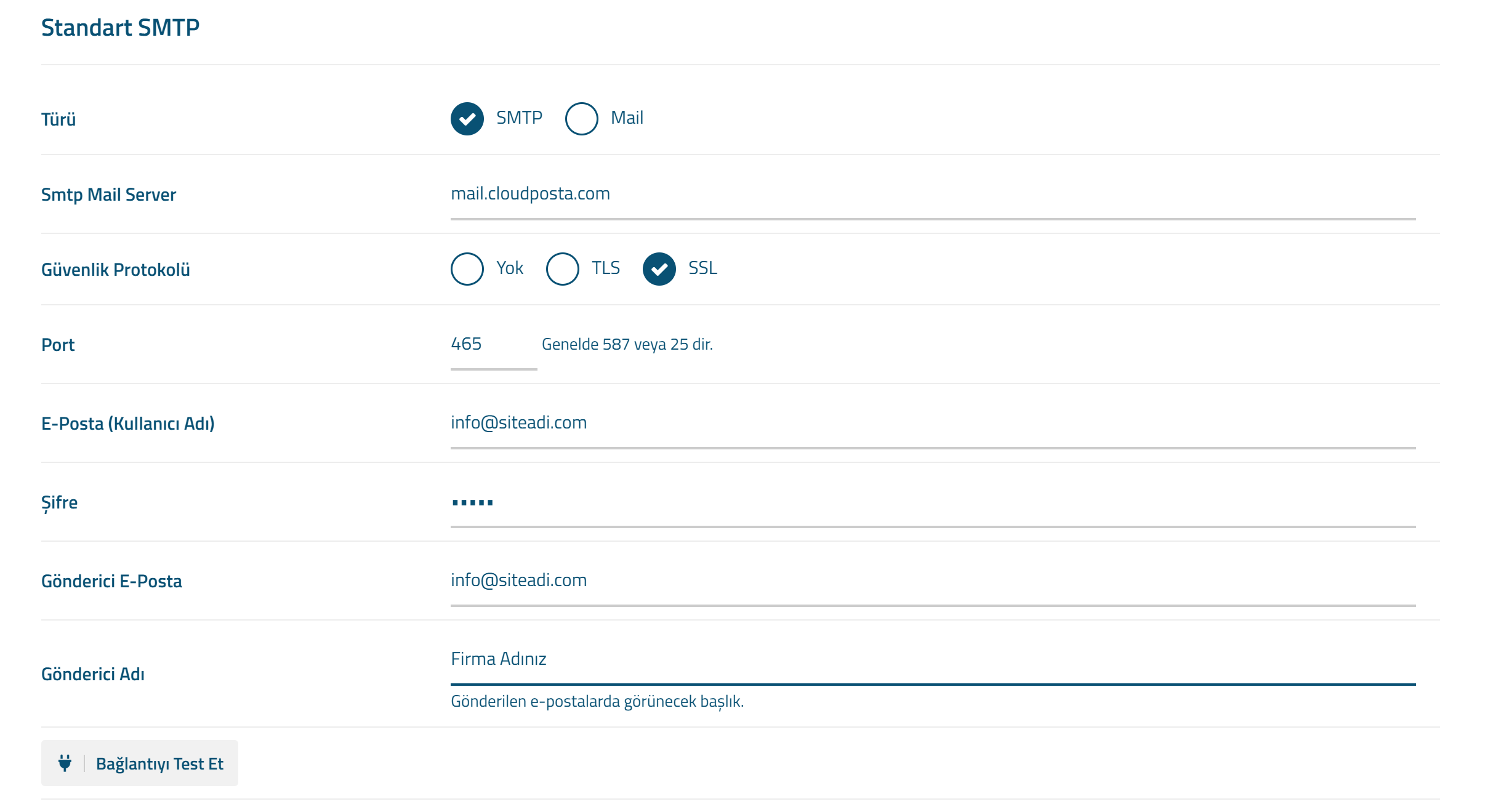This screenshot has height=812, width=1485.
Task: Click the Bağlantıyı Test Et button
Action: (160, 763)
